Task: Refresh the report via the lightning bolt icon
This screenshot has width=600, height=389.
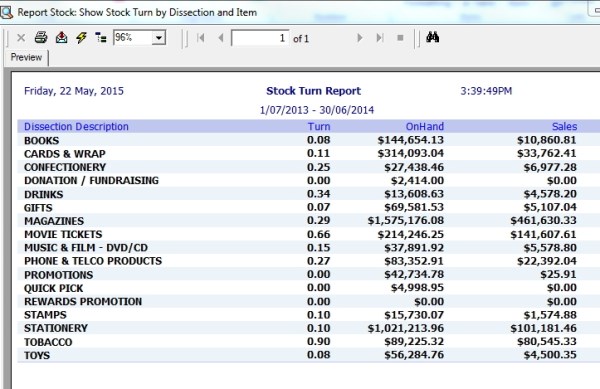Action: click(81, 37)
